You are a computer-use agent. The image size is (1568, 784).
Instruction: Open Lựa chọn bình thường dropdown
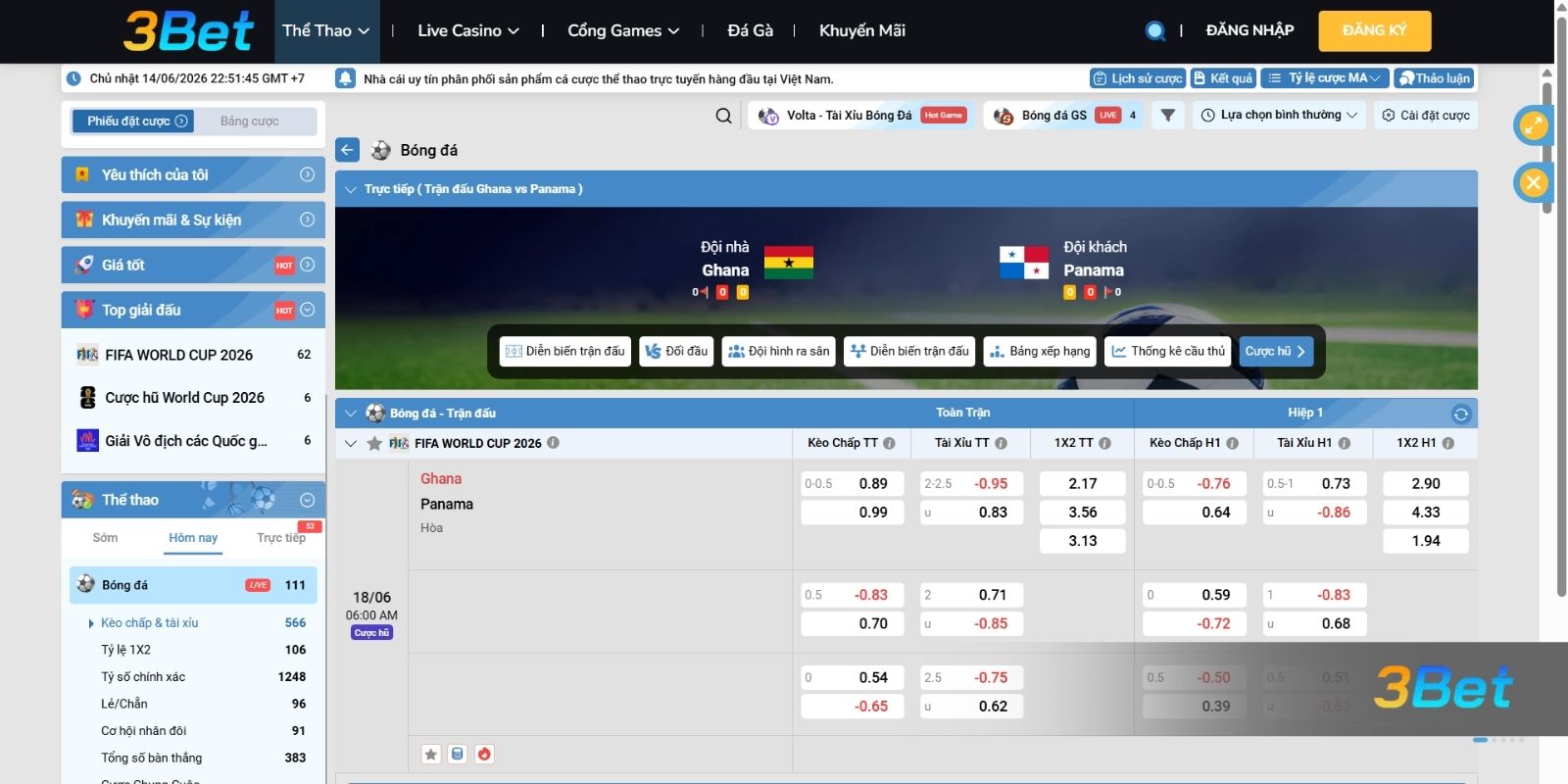click(1279, 116)
